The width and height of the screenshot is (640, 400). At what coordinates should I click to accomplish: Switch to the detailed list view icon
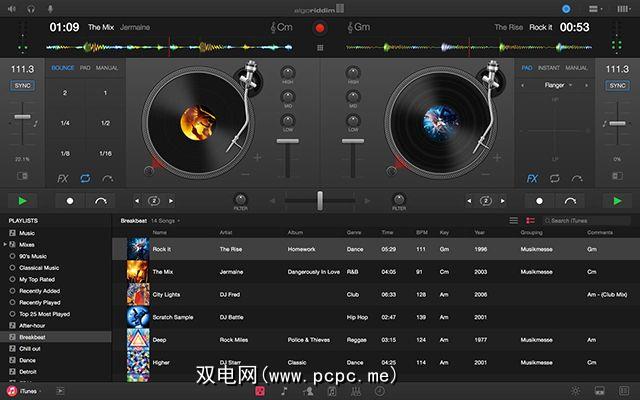tap(513, 220)
